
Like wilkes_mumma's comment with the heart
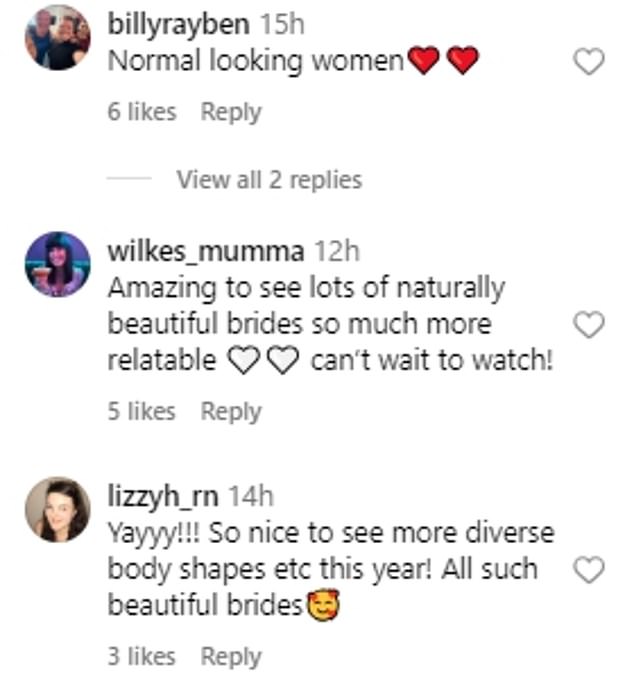coord(589,325)
